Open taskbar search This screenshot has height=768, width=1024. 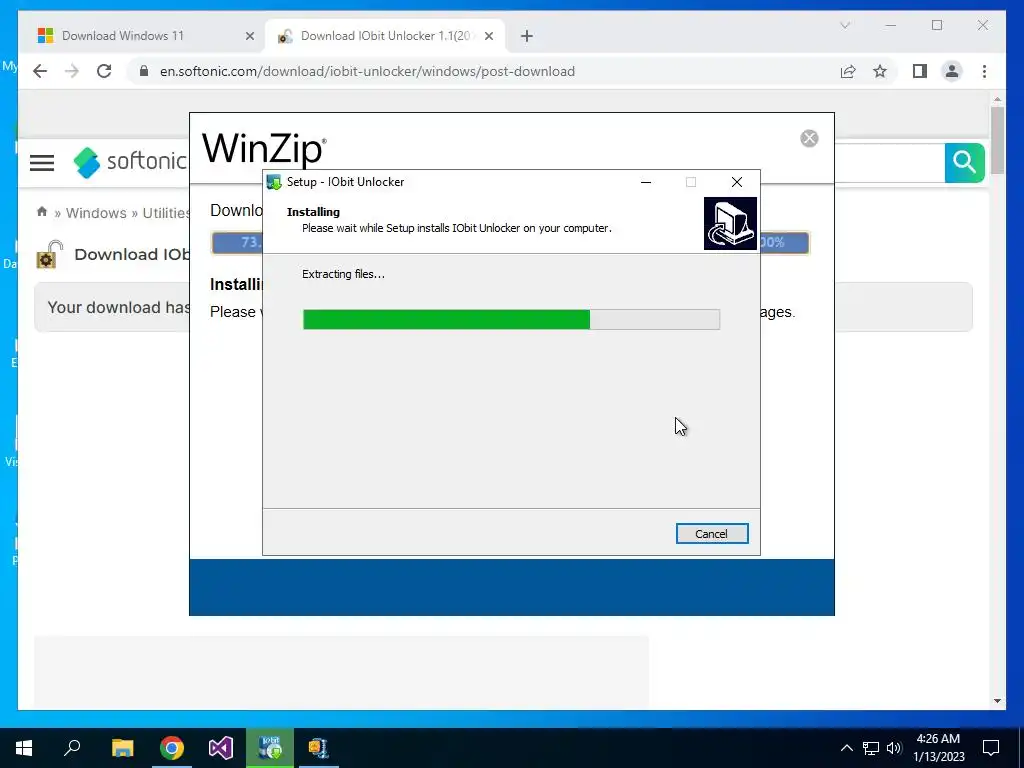coord(72,748)
